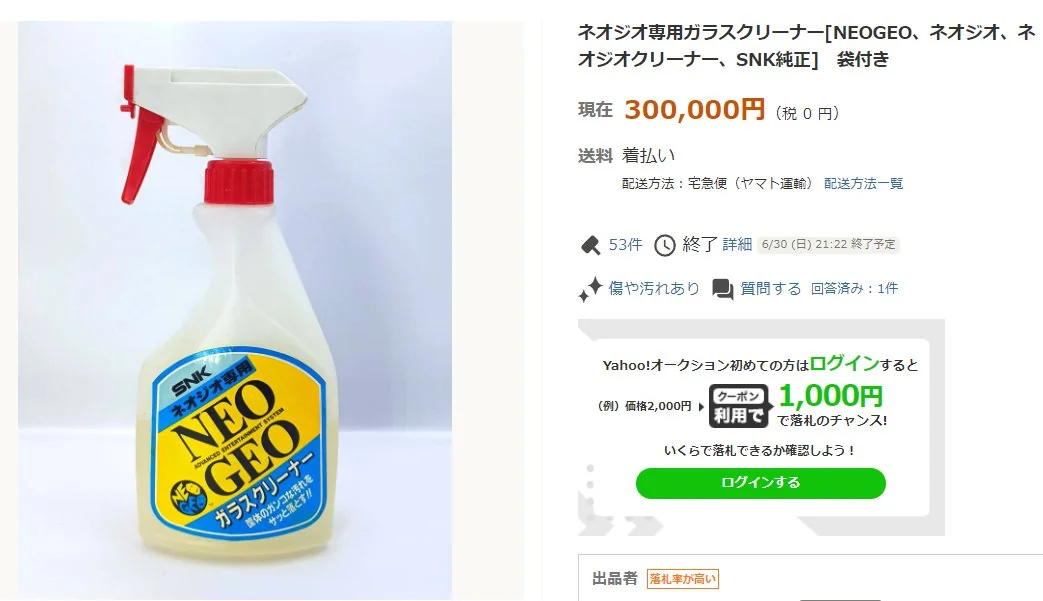Click the 6/30 (日) 21:22 終了予定 label
1043x601 pixels.
tap(828, 245)
